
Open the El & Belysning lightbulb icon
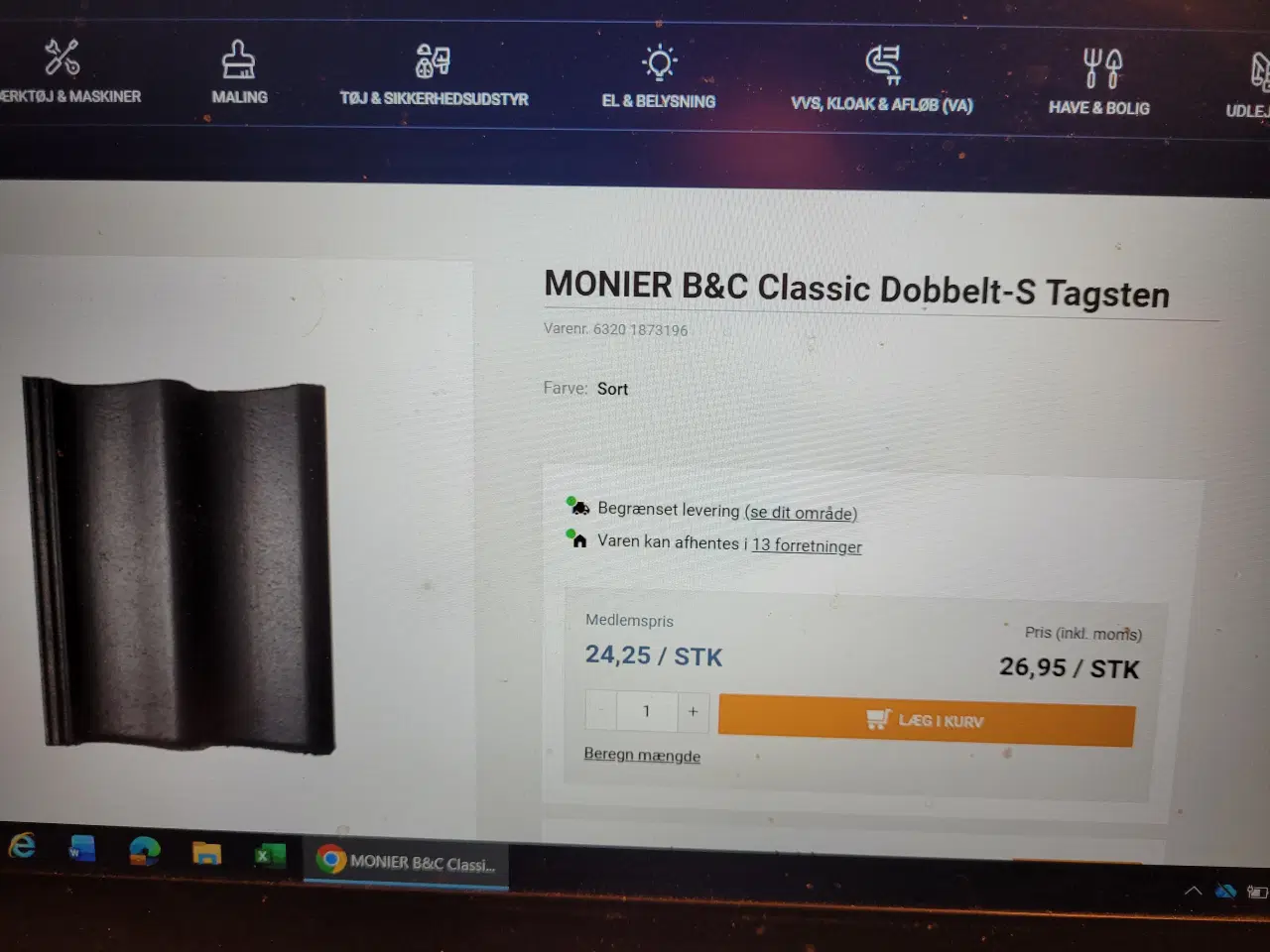tap(659, 63)
